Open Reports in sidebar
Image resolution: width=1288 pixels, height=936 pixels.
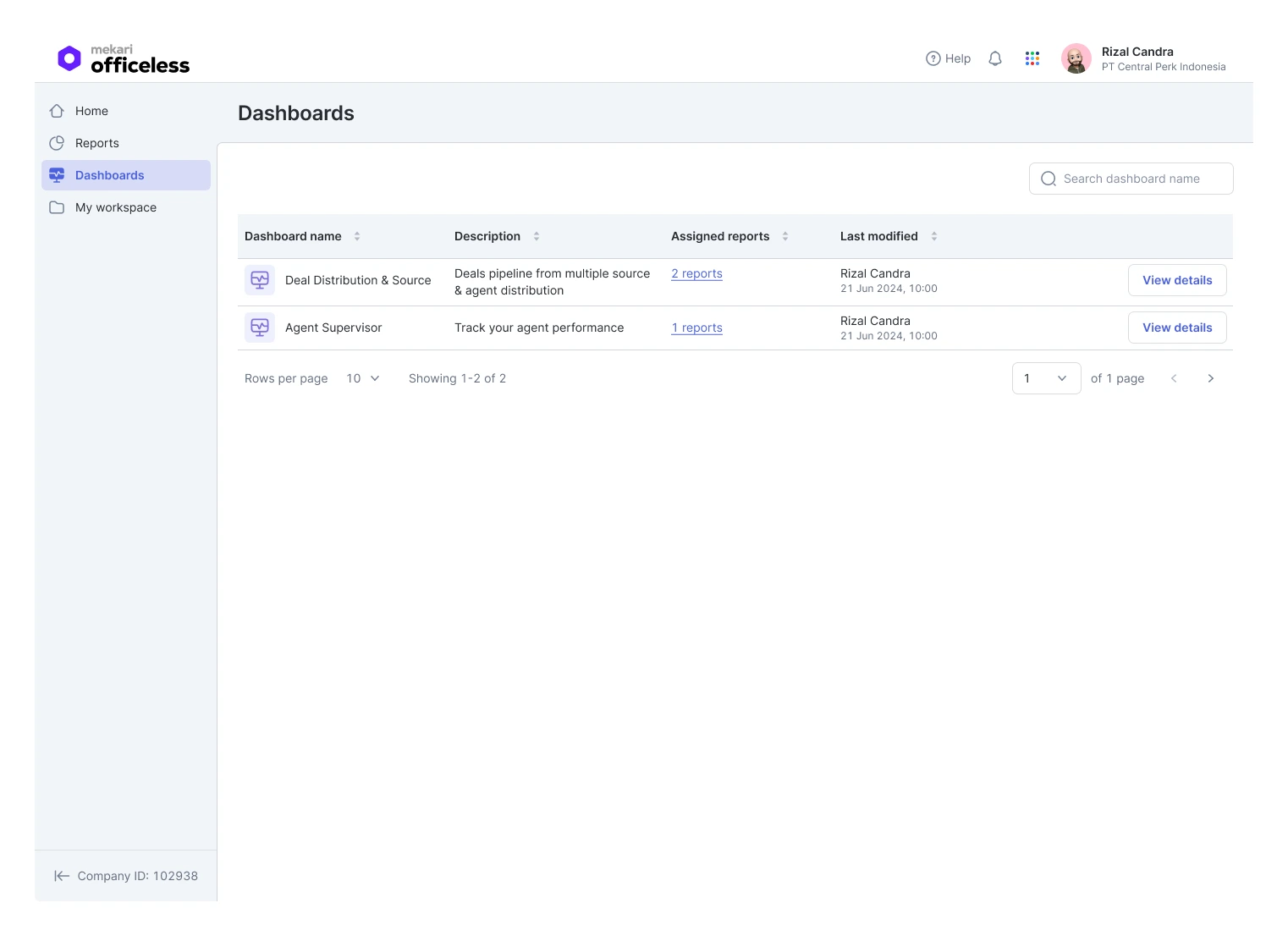tap(126, 143)
